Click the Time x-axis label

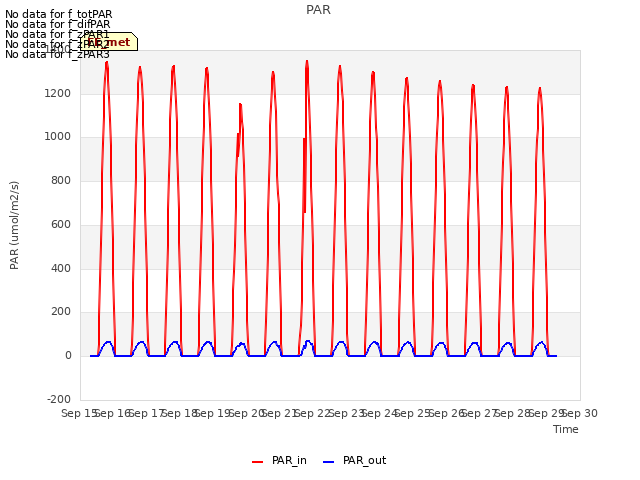tap(566, 429)
